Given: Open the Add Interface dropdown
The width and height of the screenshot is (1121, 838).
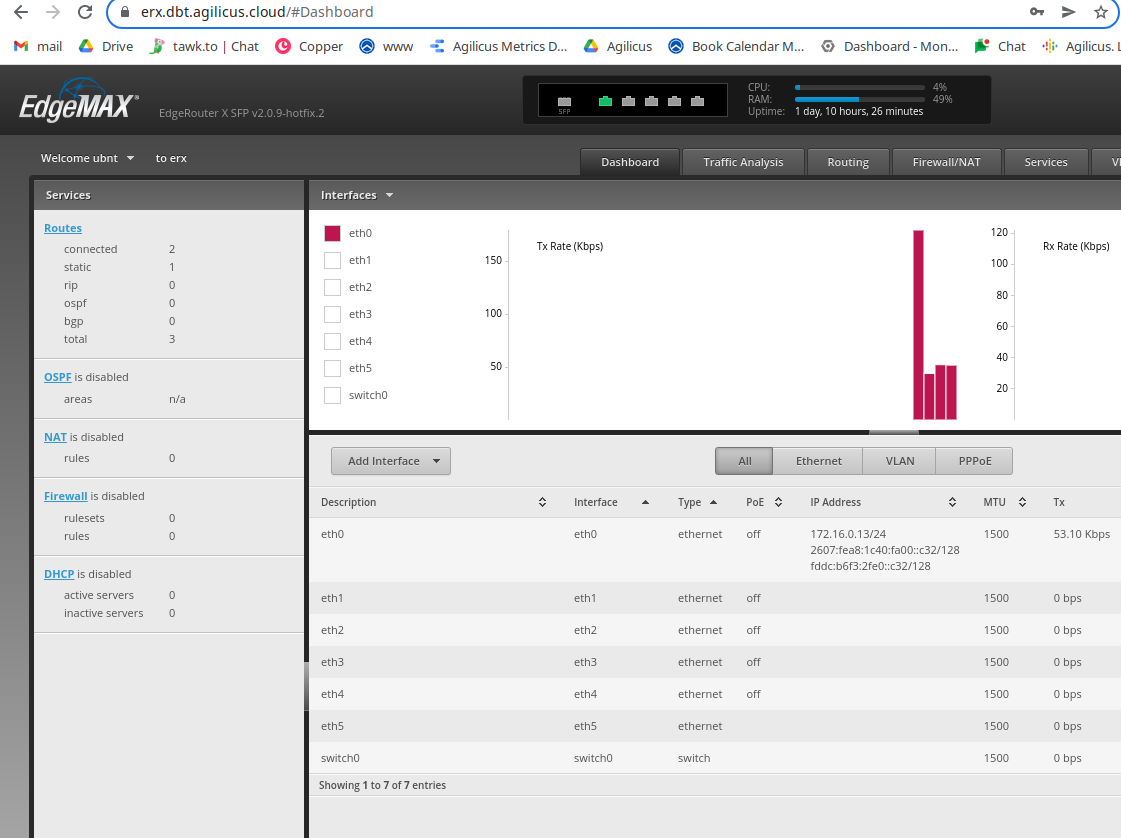Looking at the screenshot, I should (391, 461).
